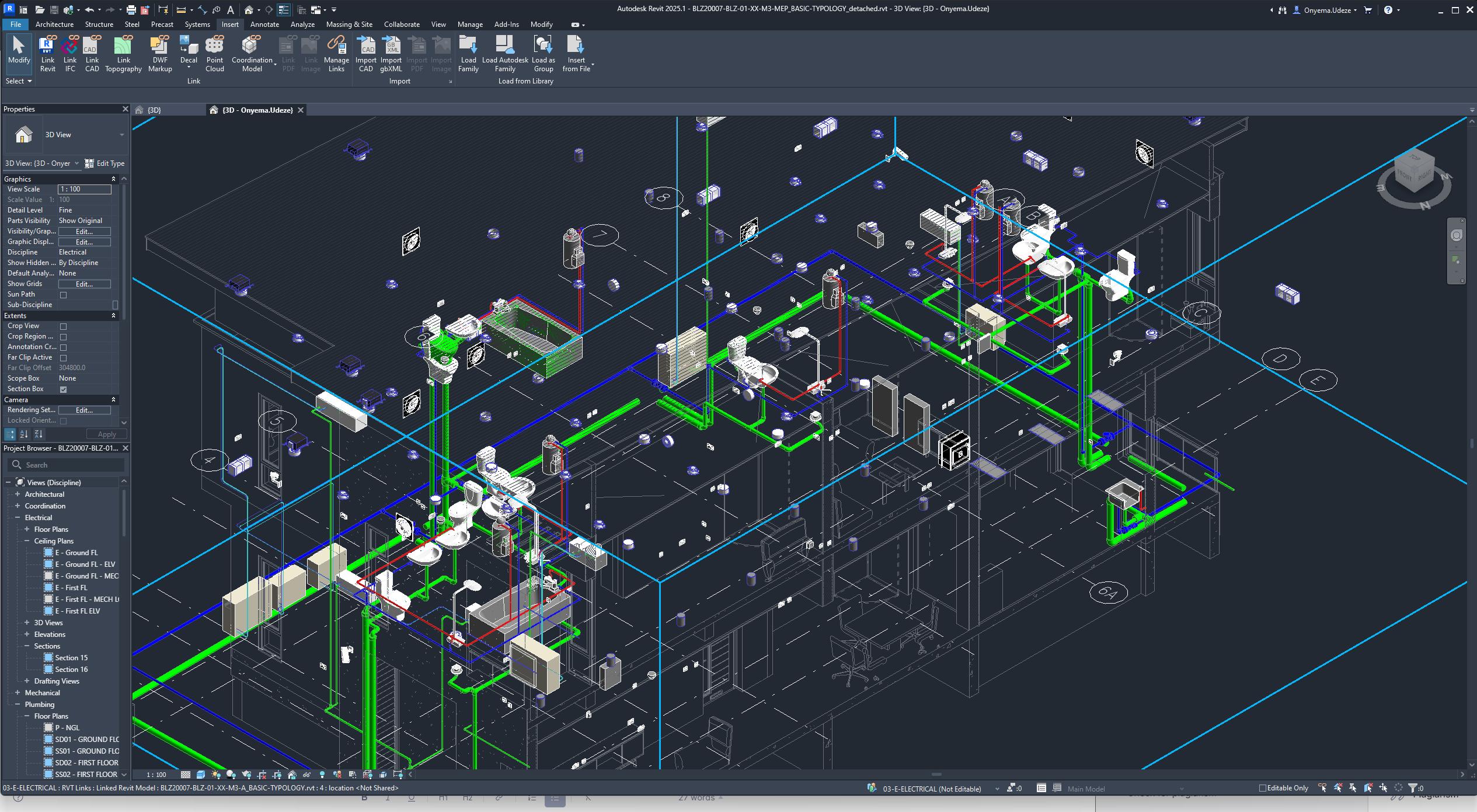1477x812 pixels.
Task: Open the 3D View type dropdown
Action: click(122, 135)
